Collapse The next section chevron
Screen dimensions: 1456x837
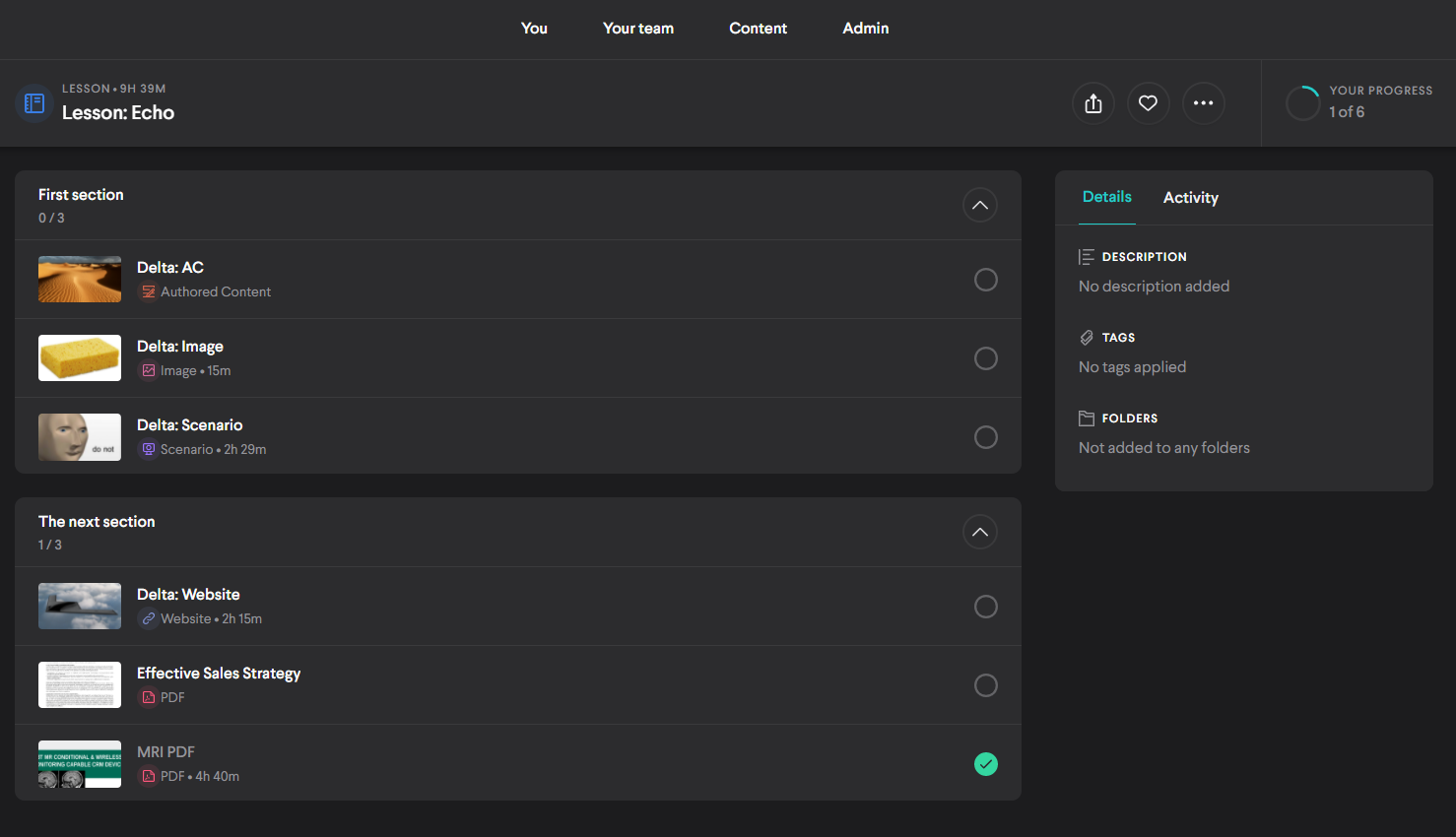click(x=979, y=532)
